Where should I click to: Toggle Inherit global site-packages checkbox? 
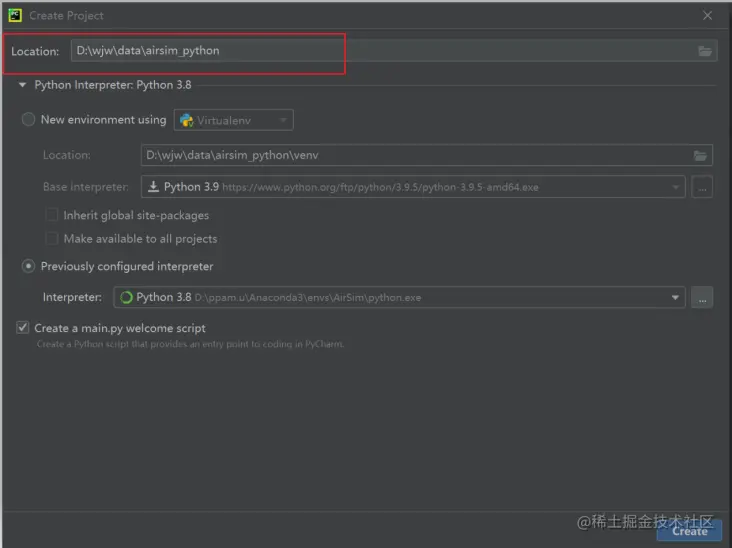(51, 215)
